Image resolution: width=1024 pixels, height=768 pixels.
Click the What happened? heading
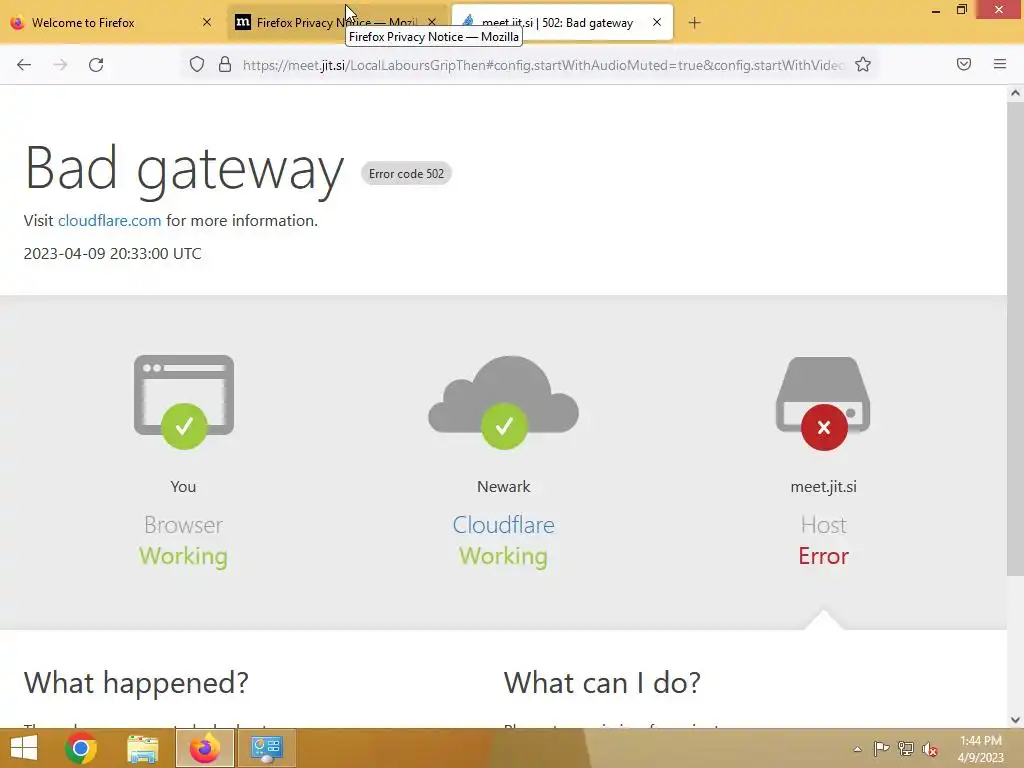click(x=136, y=683)
